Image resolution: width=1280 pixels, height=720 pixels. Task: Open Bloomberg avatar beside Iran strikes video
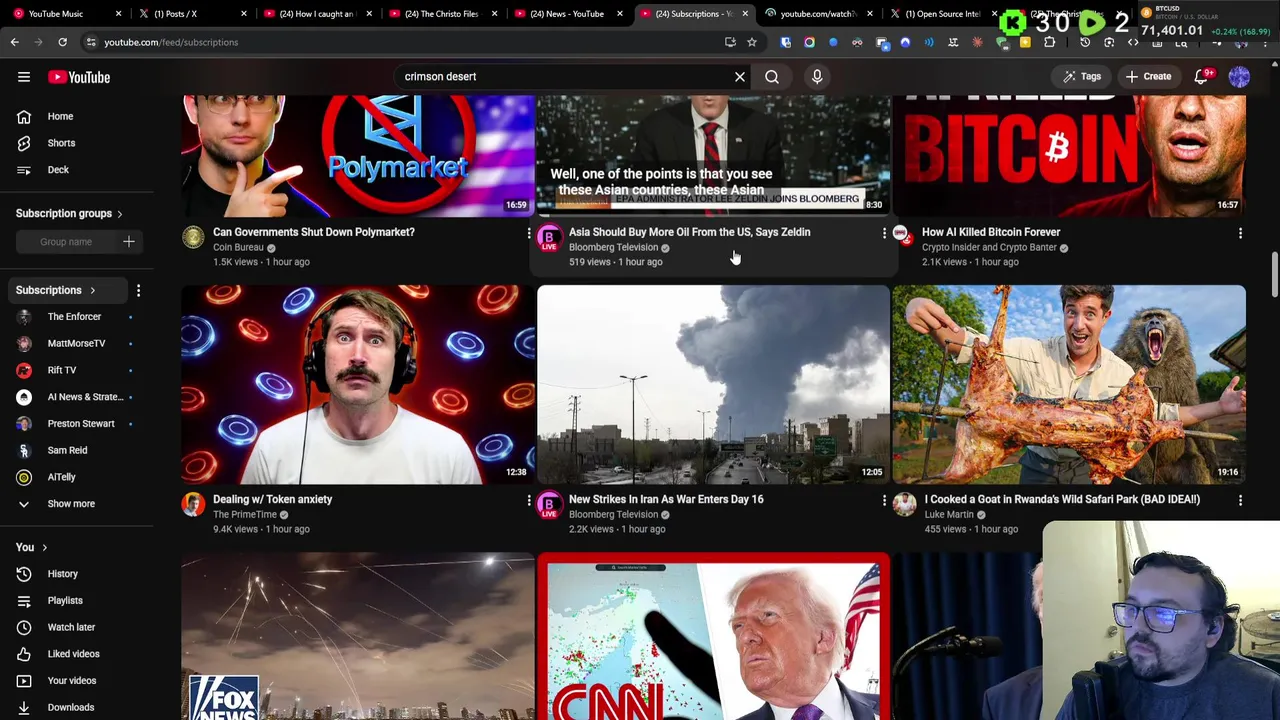[x=549, y=504]
